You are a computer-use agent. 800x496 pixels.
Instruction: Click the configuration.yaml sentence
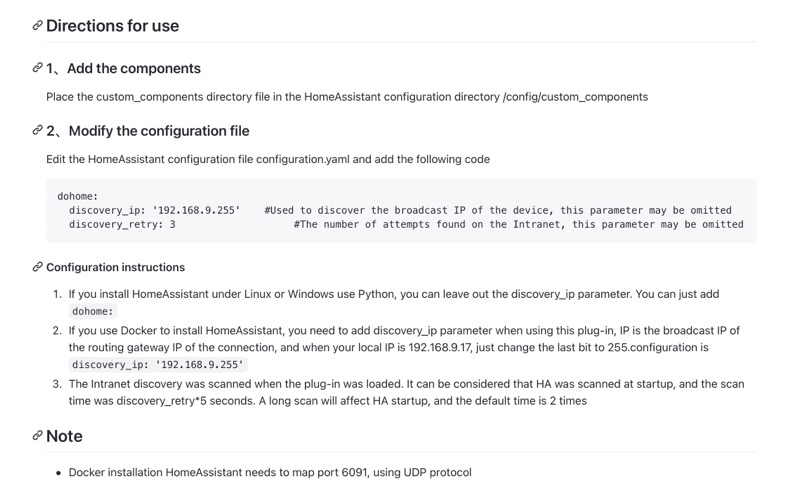268,159
